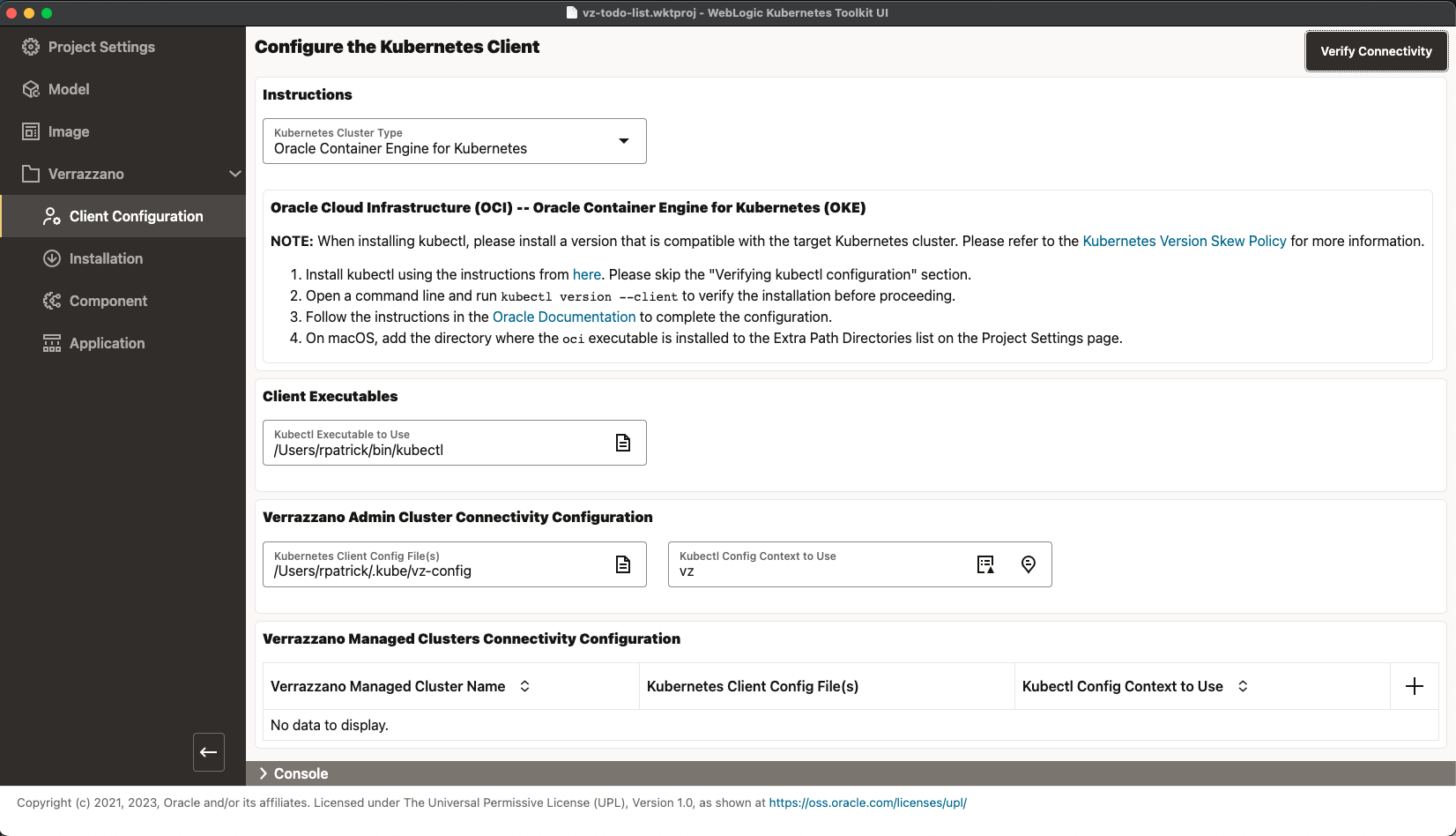Get current kubectl context pin icon
Image resolution: width=1456 pixels, height=836 pixels.
1029,564
